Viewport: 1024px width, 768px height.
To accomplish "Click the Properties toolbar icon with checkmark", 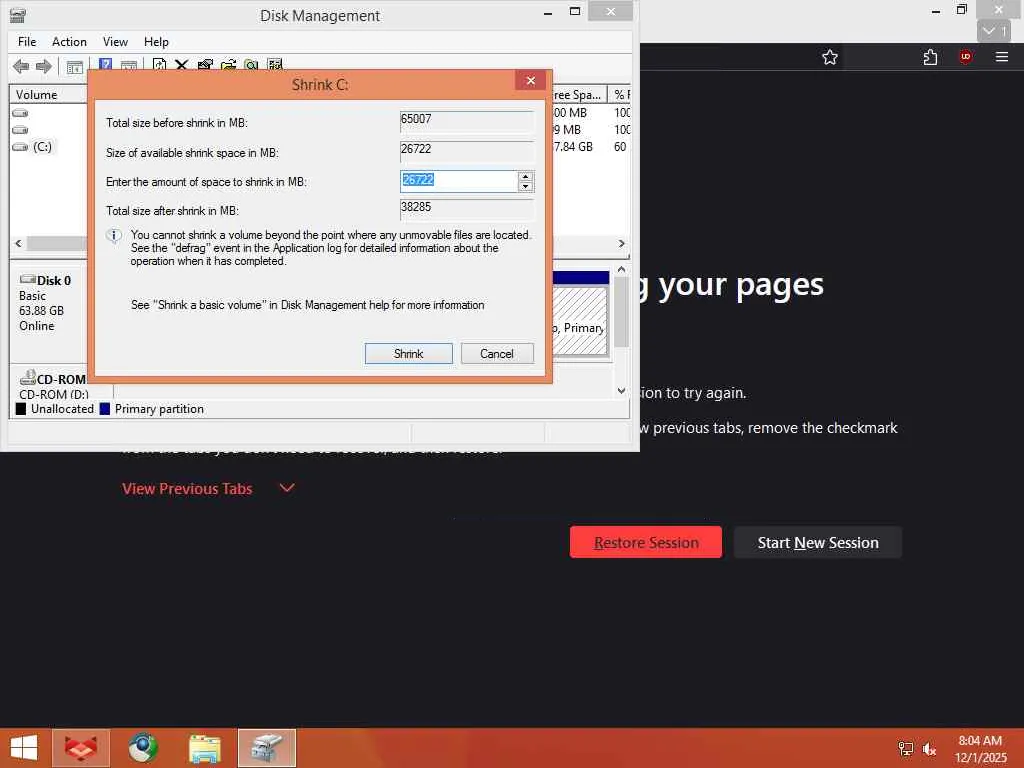I will click(205, 65).
